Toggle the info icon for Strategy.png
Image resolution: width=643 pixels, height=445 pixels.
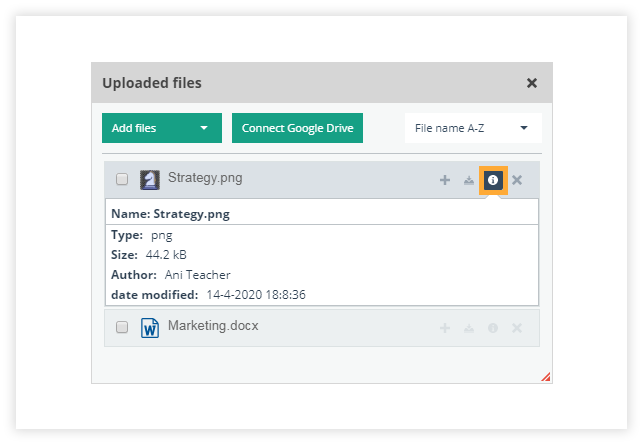pos(493,180)
